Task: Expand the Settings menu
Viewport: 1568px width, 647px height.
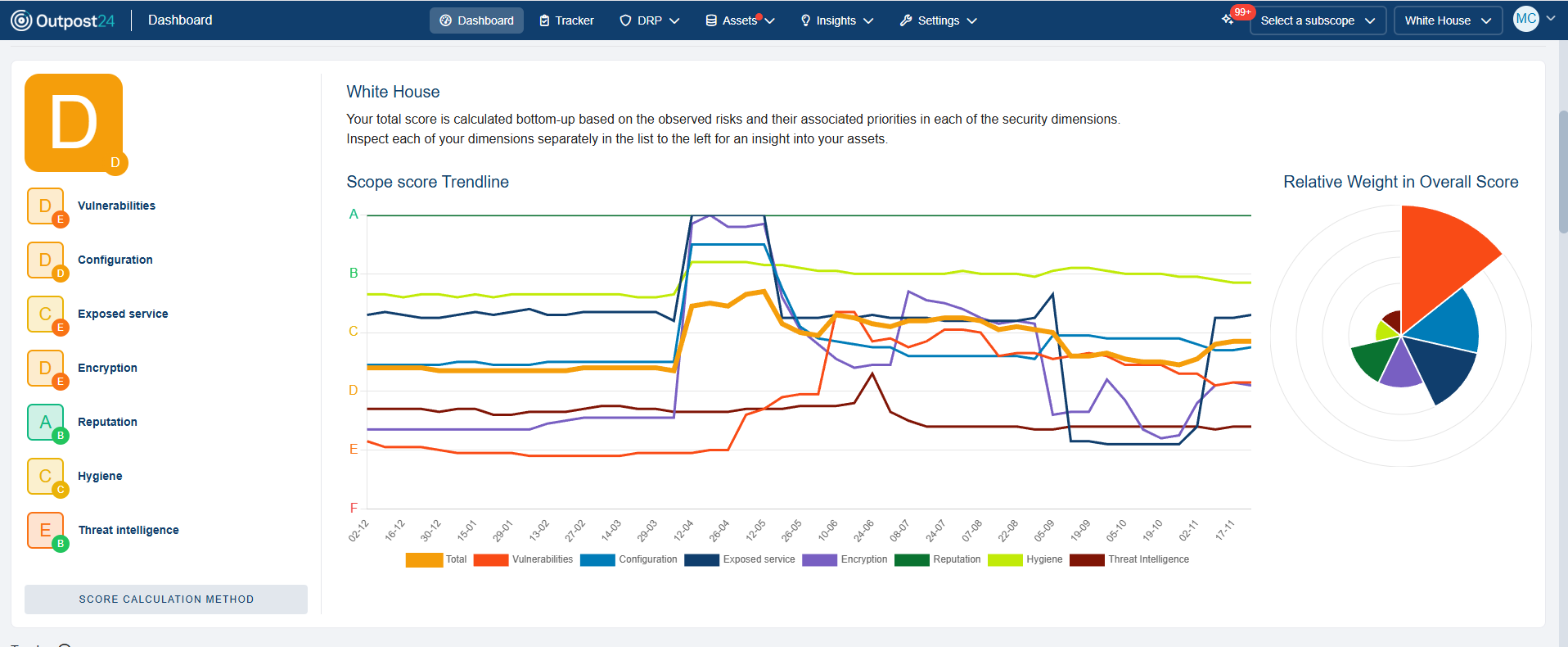Action: pyautogui.click(x=938, y=20)
